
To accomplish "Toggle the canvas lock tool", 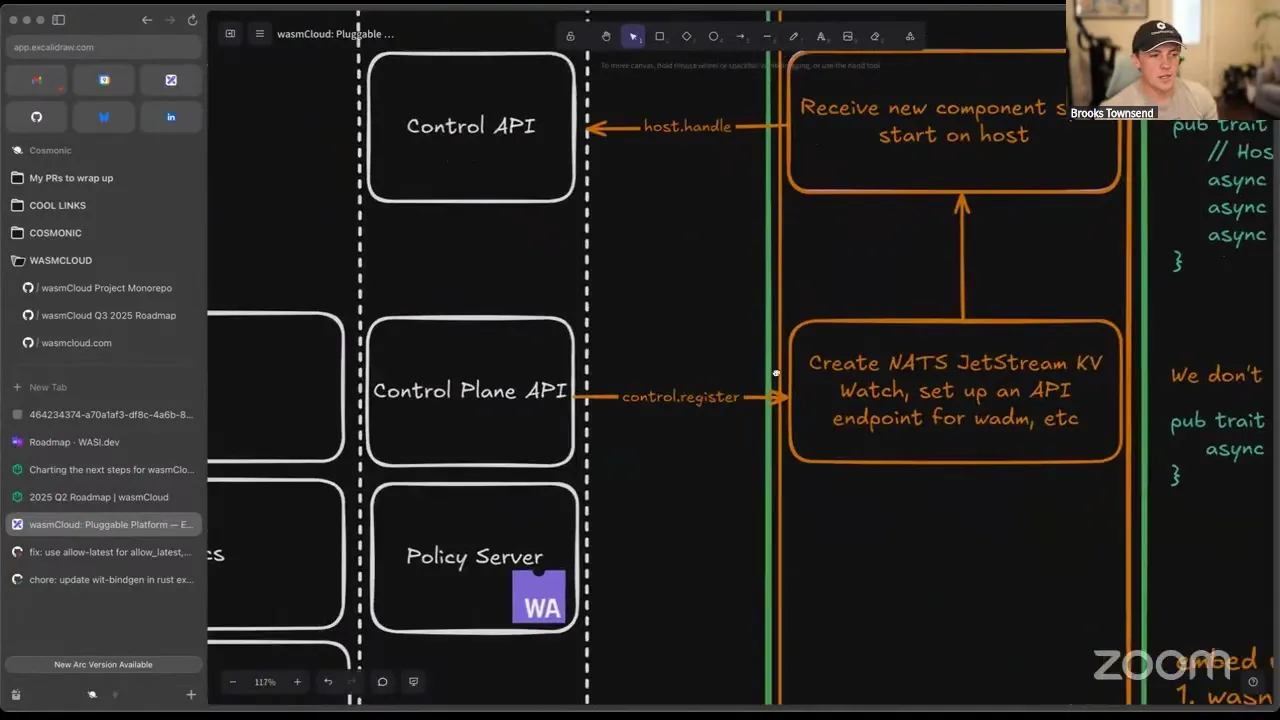I will (570, 36).
